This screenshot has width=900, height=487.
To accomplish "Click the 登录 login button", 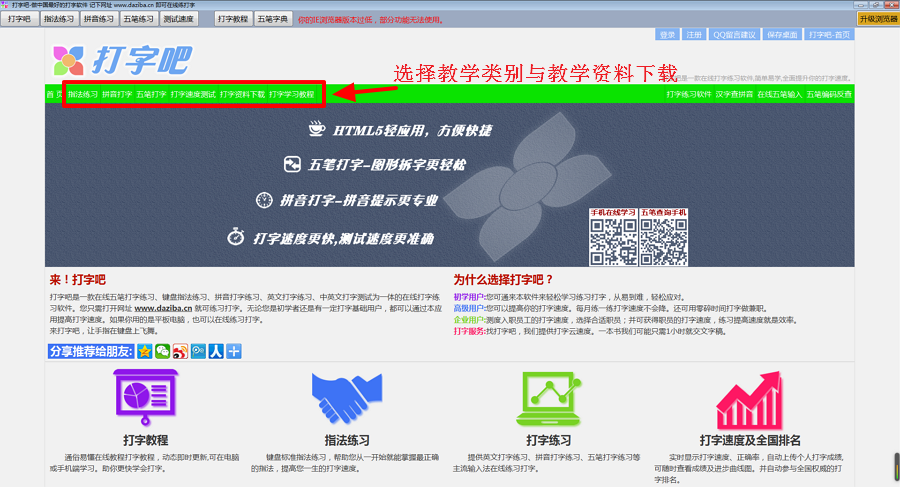I will tap(668, 34).
